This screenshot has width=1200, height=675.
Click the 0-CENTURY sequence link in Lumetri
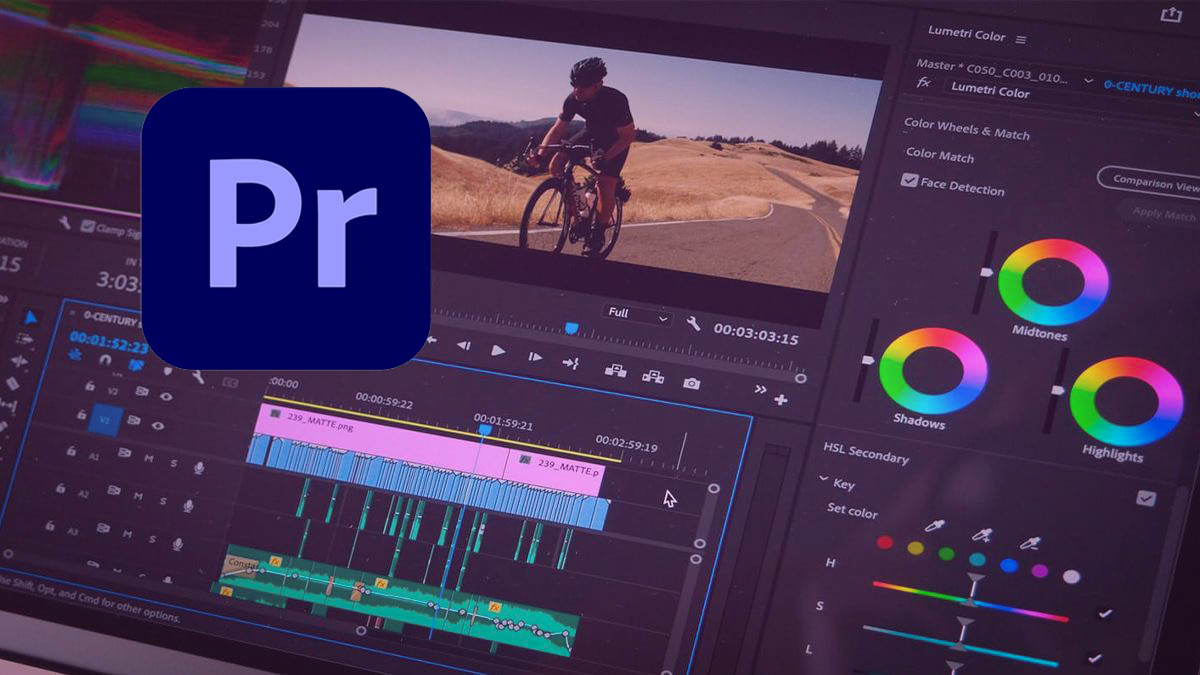1151,90
